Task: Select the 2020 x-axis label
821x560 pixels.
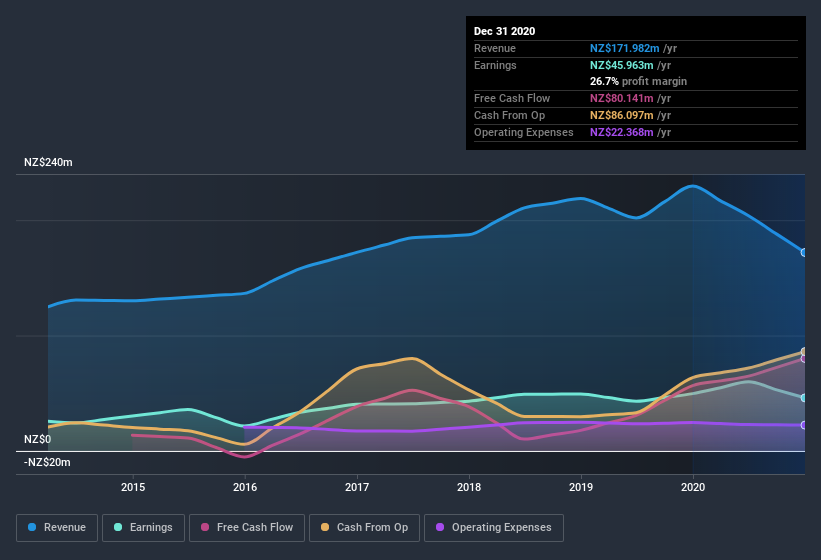Action: click(693, 487)
